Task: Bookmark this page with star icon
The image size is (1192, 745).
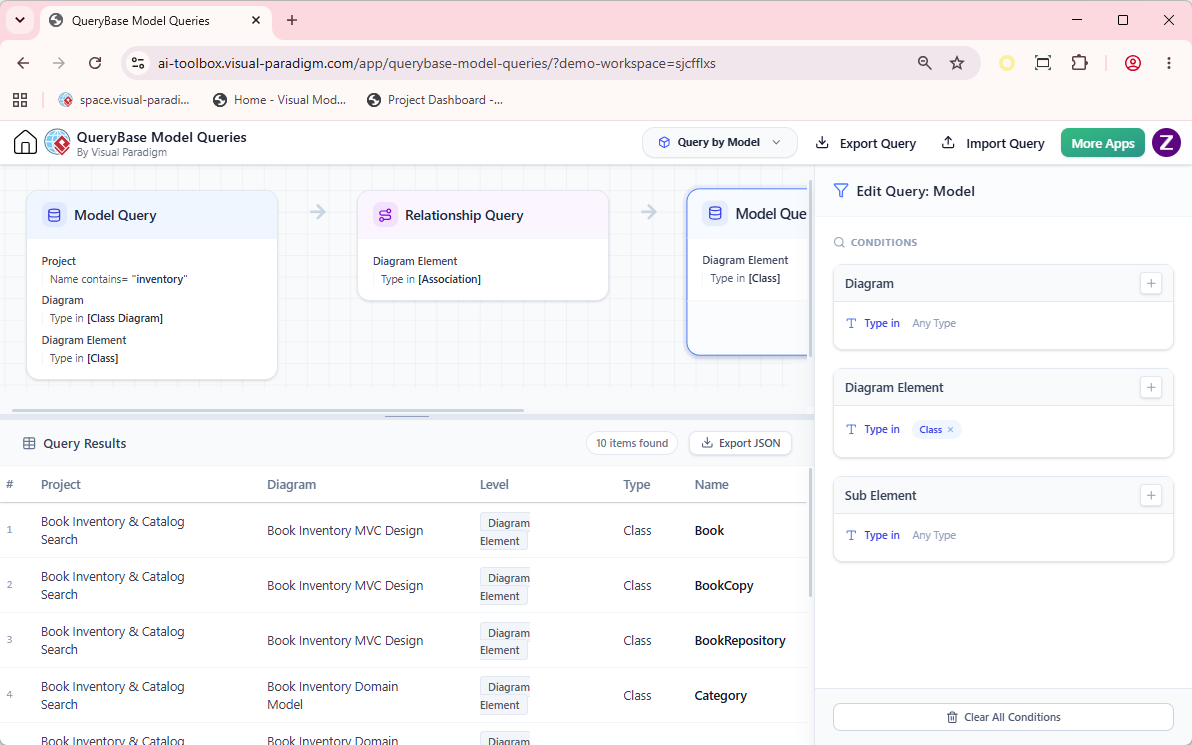Action: tap(957, 63)
